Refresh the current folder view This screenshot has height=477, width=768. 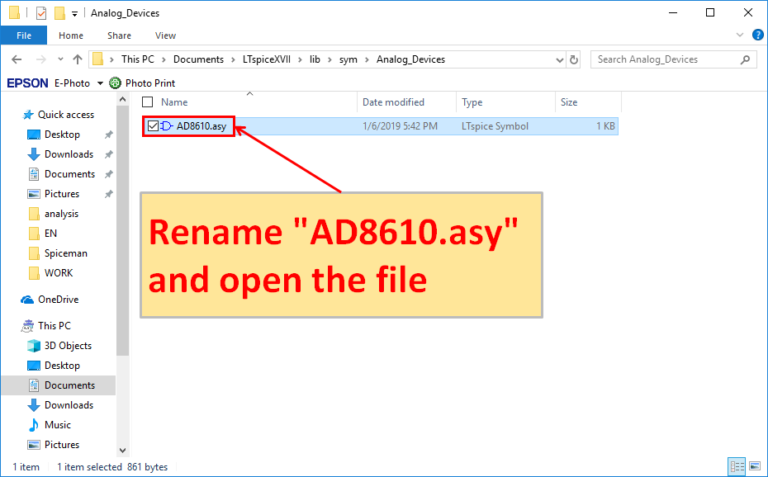click(x=573, y=59)
